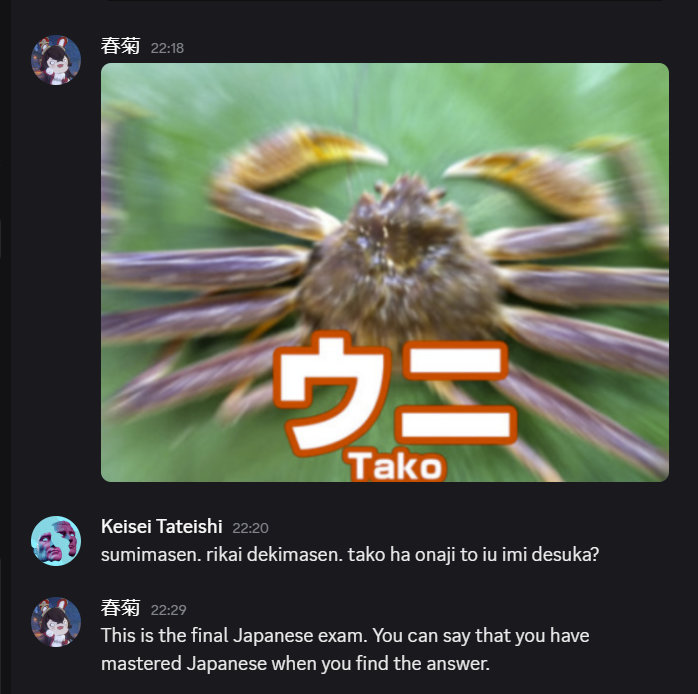Click the Tako subtitle in the image
The height and width of the screenshot is (694, 698).
395,466
